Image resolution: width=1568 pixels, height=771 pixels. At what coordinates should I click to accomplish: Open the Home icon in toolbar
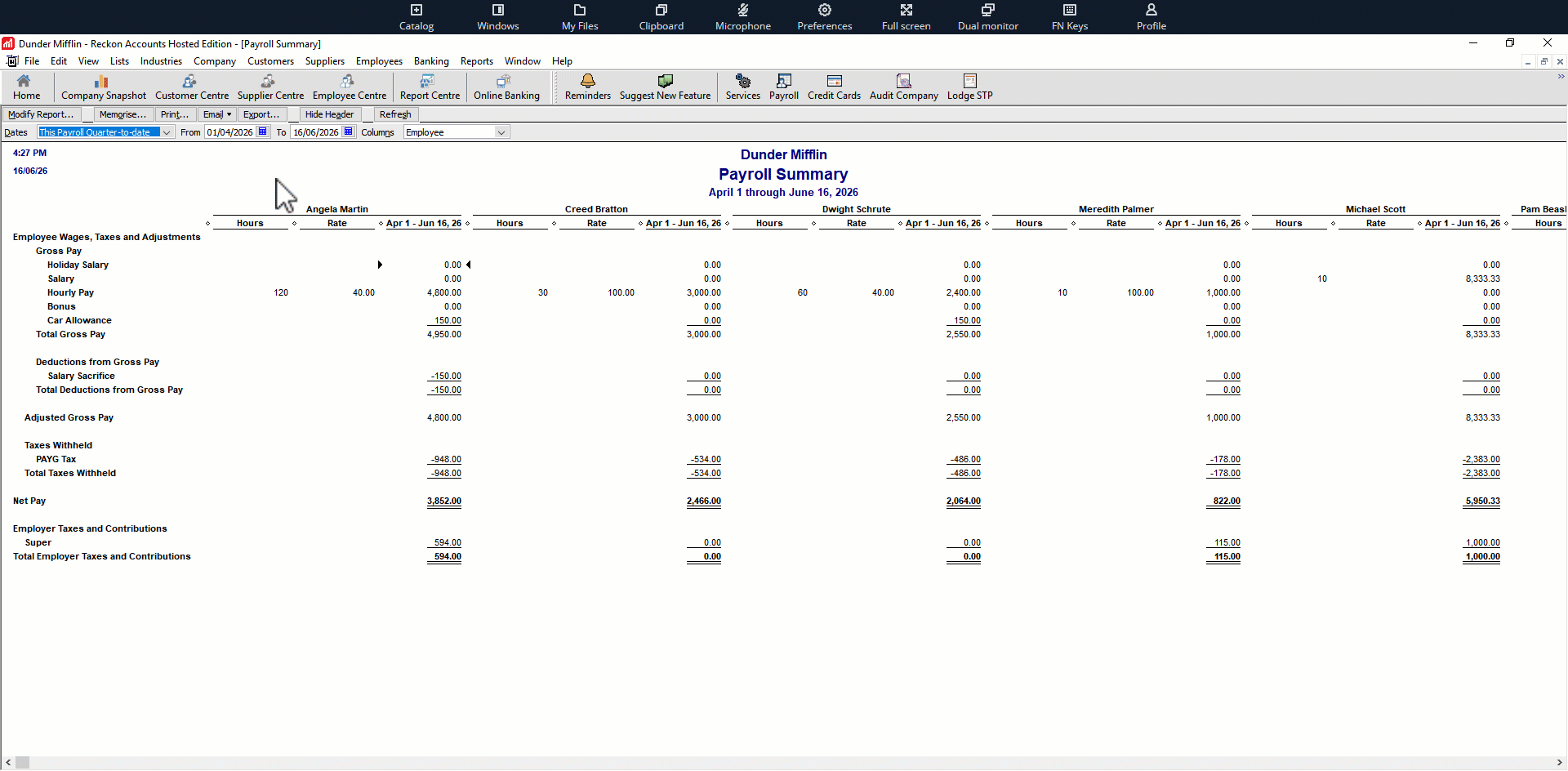point(26,87)
